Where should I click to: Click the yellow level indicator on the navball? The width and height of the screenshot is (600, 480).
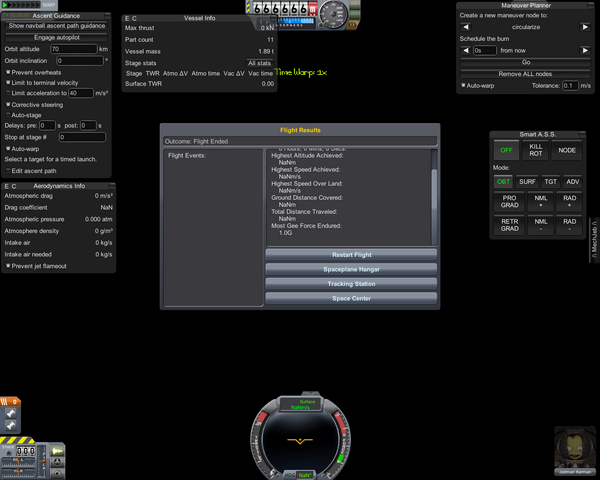point(300,441)
